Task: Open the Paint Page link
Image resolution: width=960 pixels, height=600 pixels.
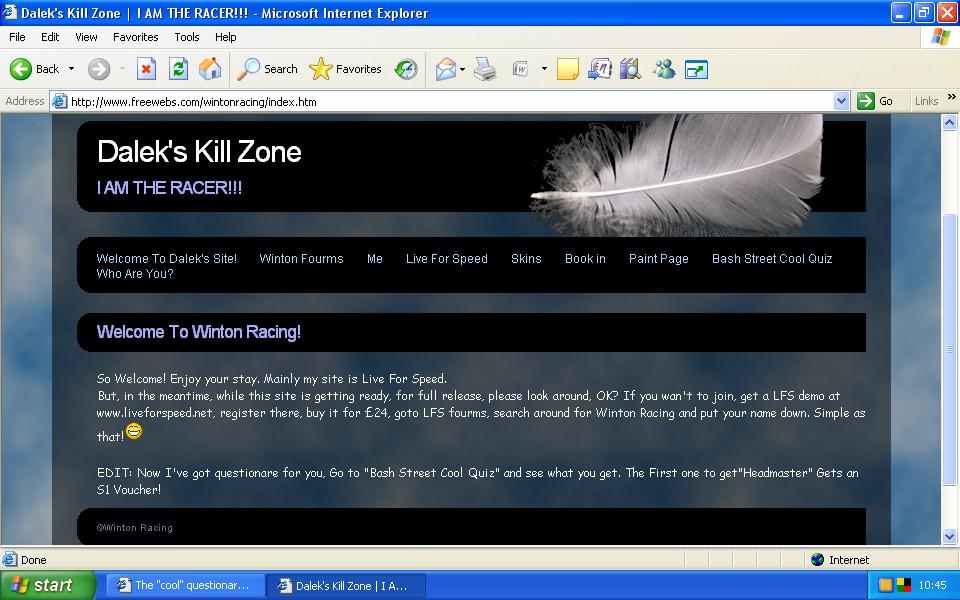Action: pos(659,258)
